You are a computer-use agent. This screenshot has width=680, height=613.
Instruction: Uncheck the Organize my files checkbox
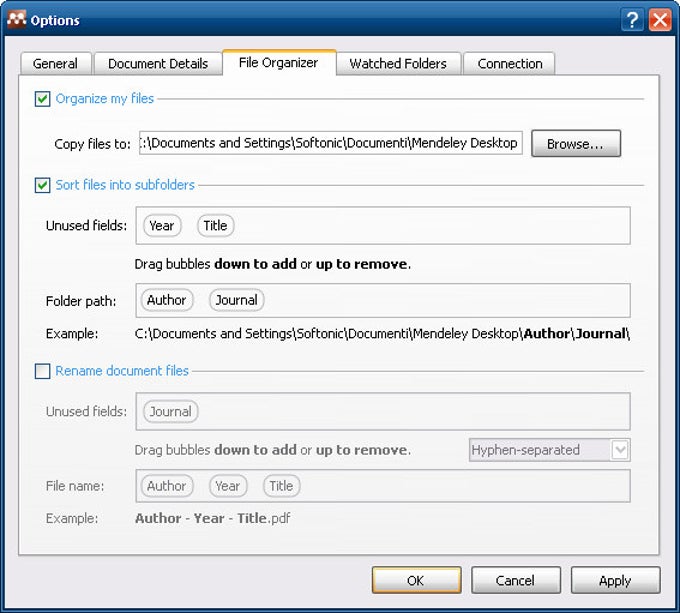tap(42, 99)
